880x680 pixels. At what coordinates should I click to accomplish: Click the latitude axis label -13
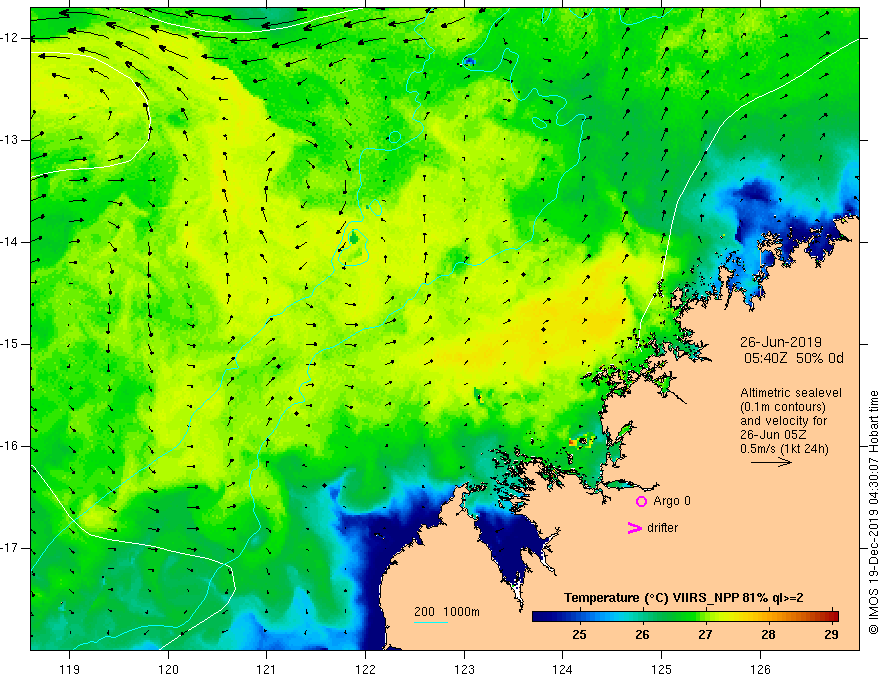(10, 140)
